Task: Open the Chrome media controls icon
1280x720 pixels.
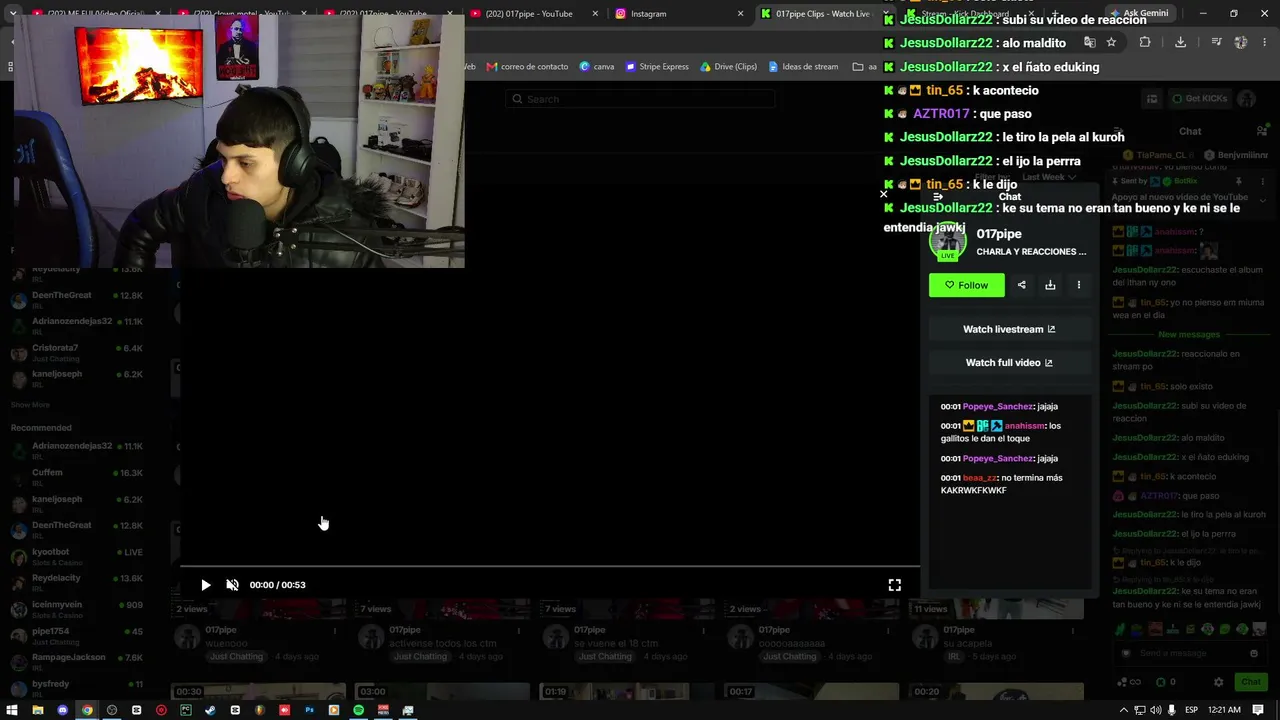Action: click(x=1216, y=42)
